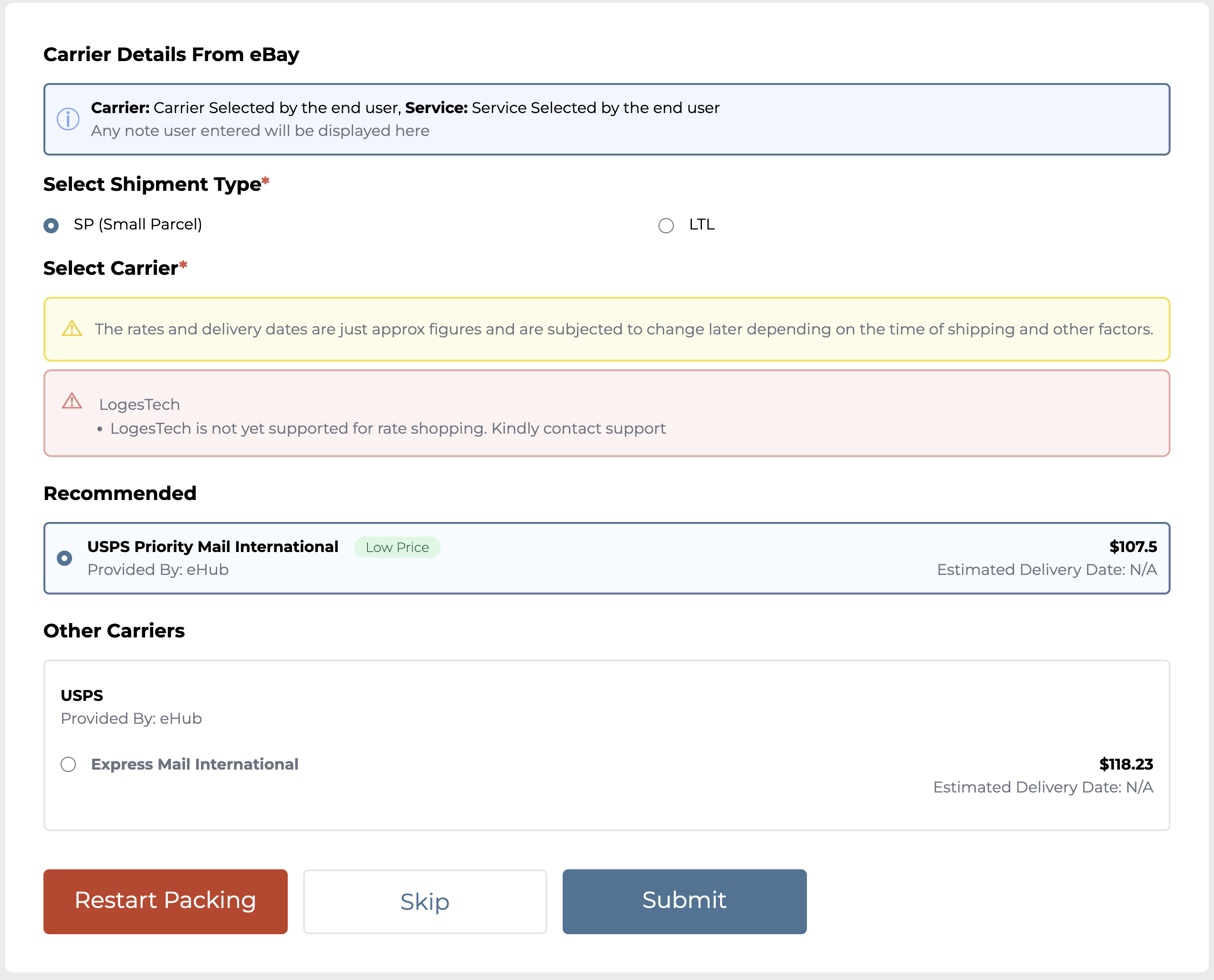This screenshot has height=980, width=1214.
Task: Click the blue info circle icon
Action: pyautogui.click(x=68, y=119)
